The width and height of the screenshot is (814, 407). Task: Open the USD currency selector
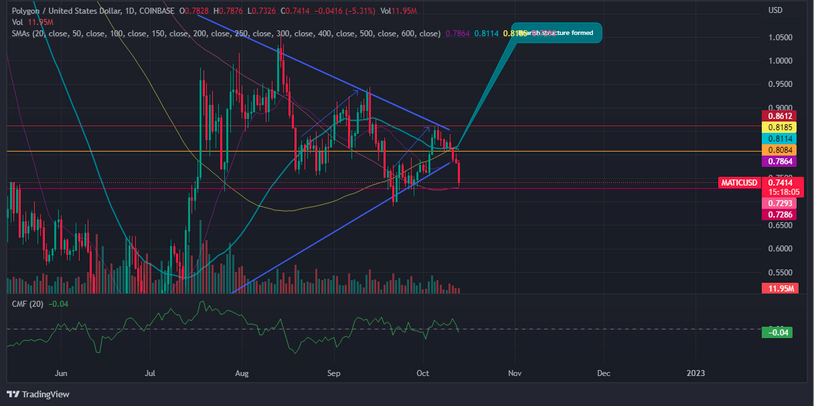point(774,10)
